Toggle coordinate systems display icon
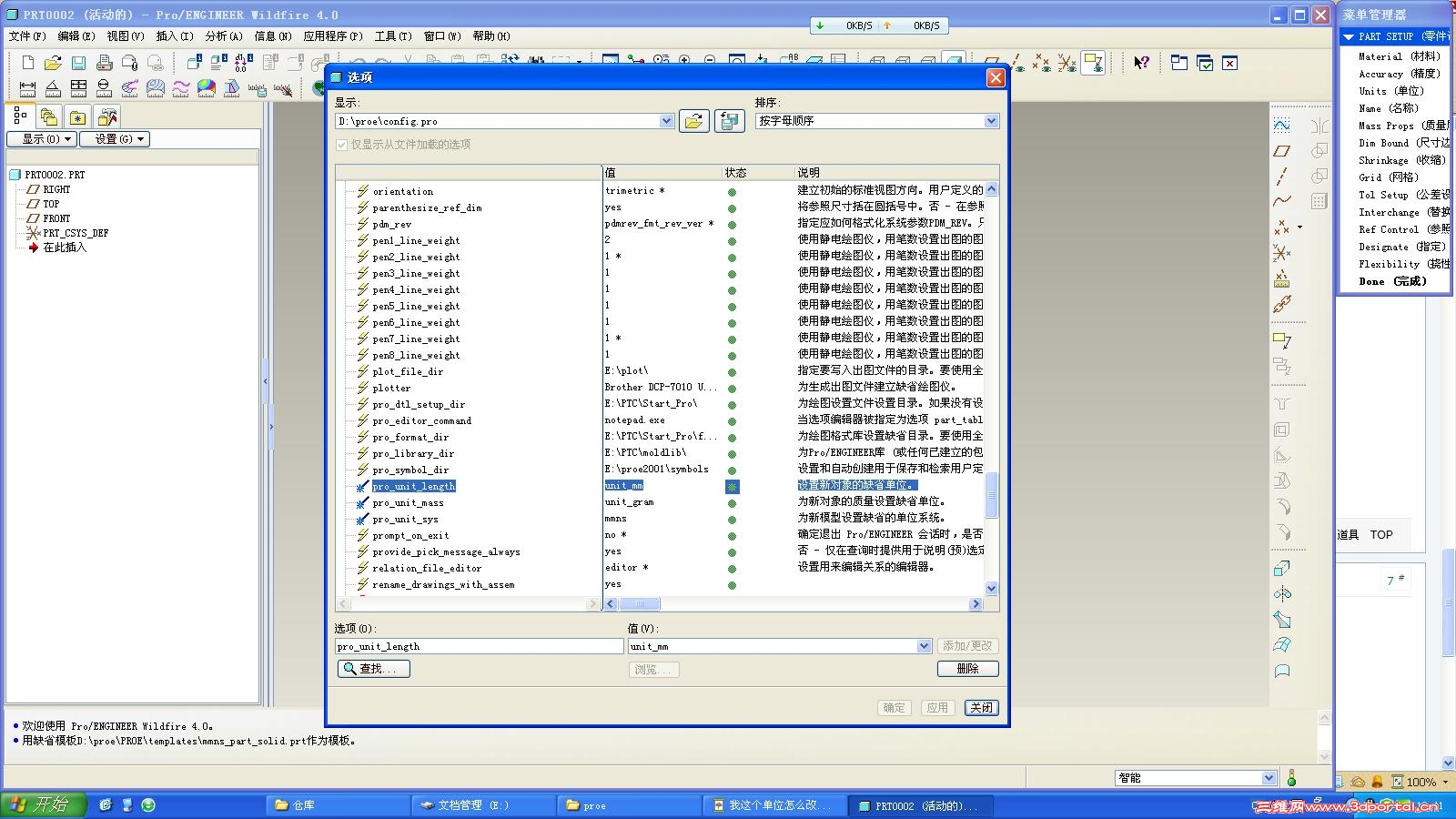This screenshot has height=819, width=1456. 1067,63
